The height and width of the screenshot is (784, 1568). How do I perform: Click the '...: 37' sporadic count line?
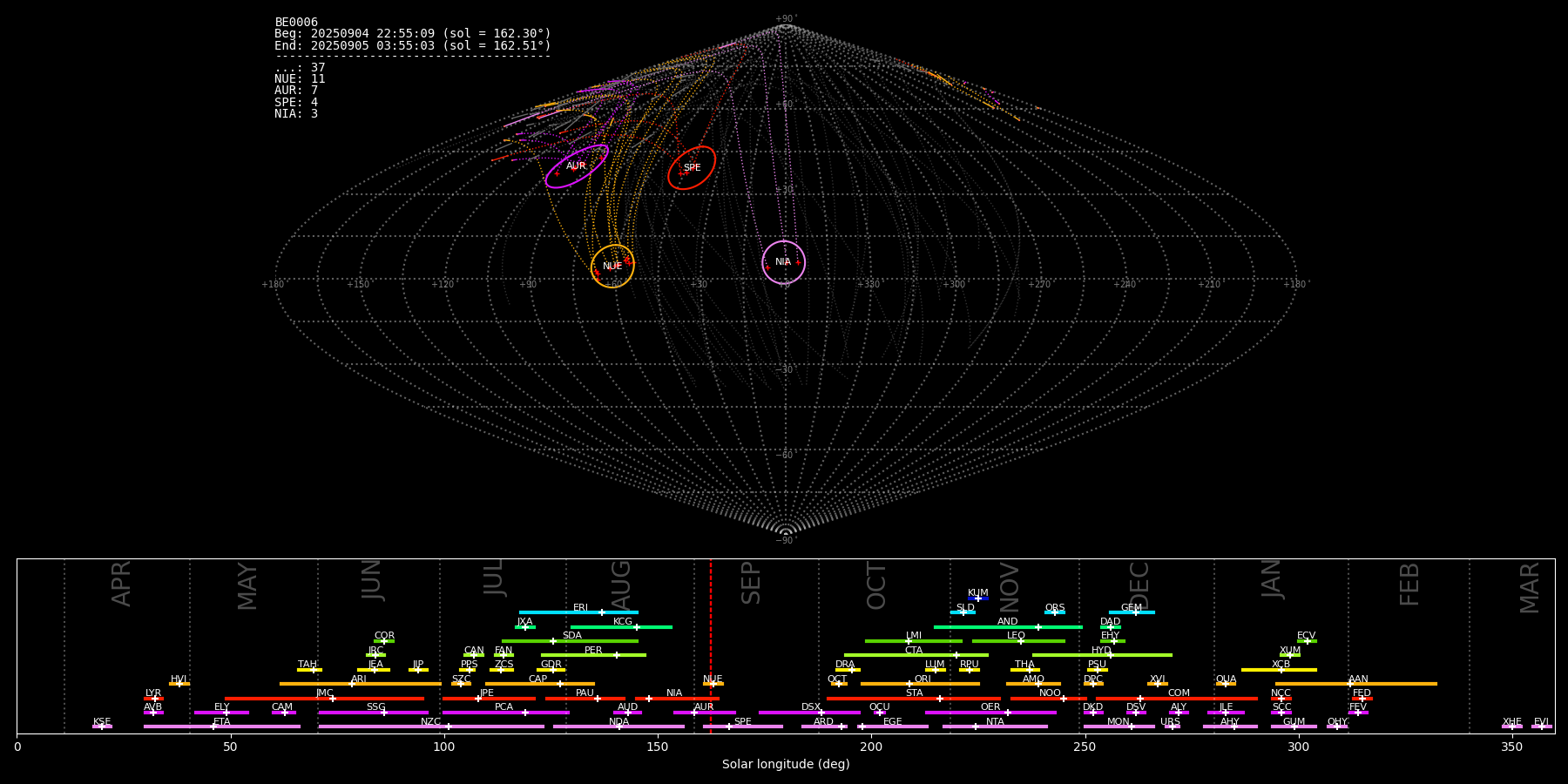click(x=300, y=68)
